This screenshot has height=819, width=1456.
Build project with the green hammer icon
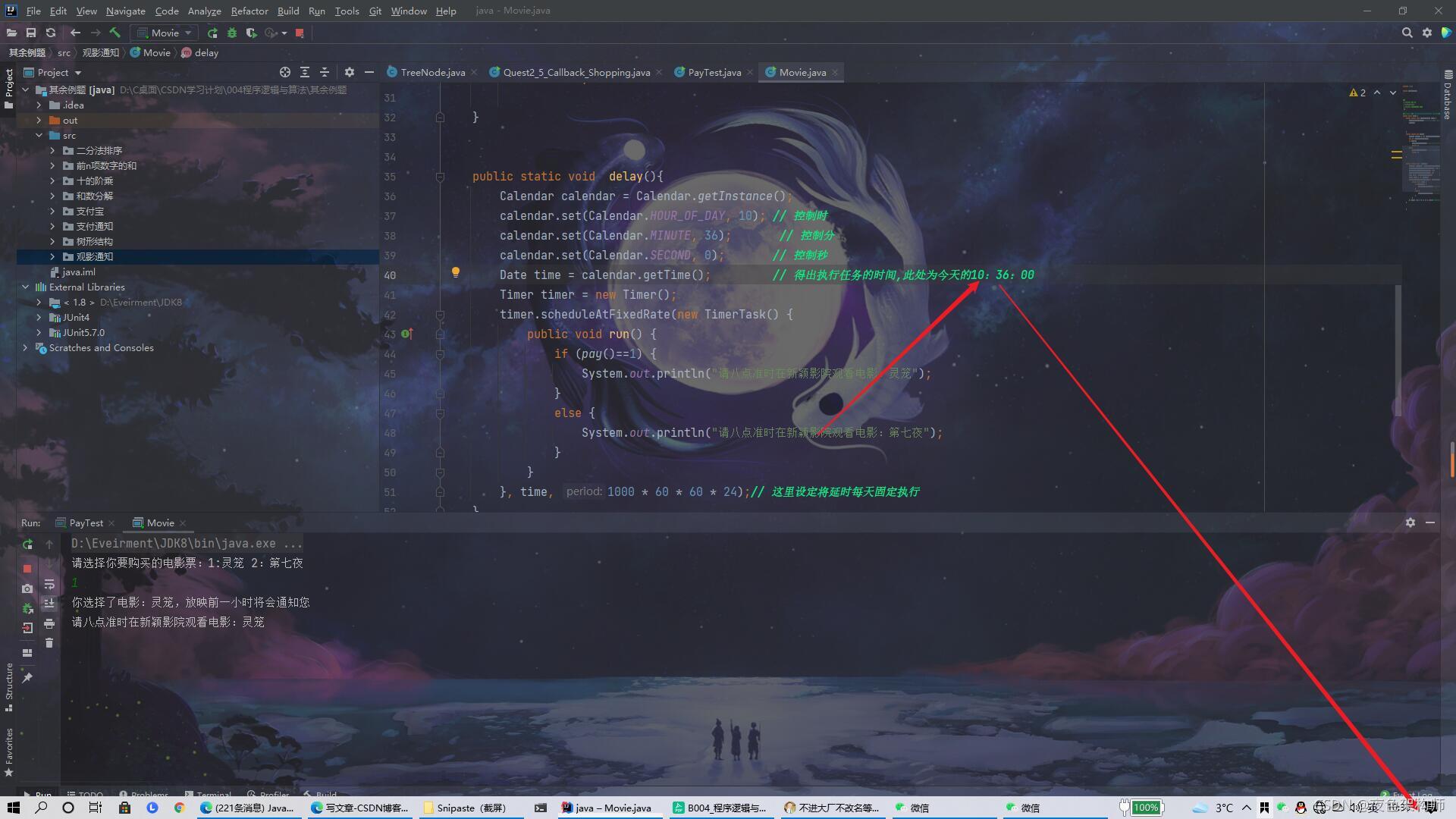click(x=115, y=33)
